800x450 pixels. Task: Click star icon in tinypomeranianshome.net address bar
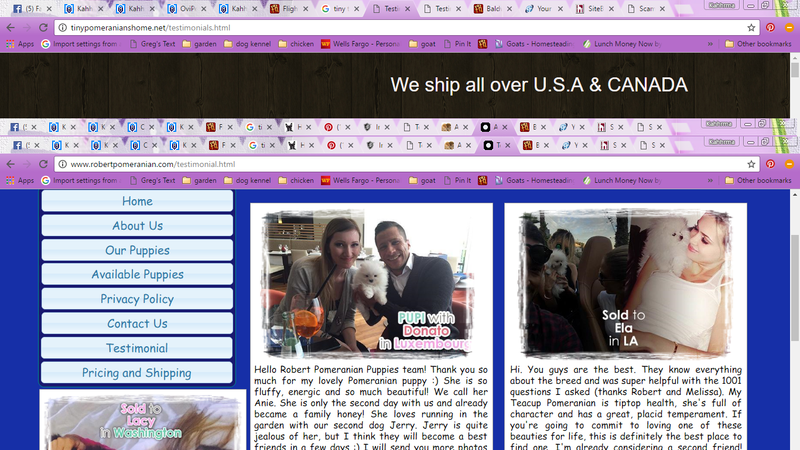coord(751,27)
